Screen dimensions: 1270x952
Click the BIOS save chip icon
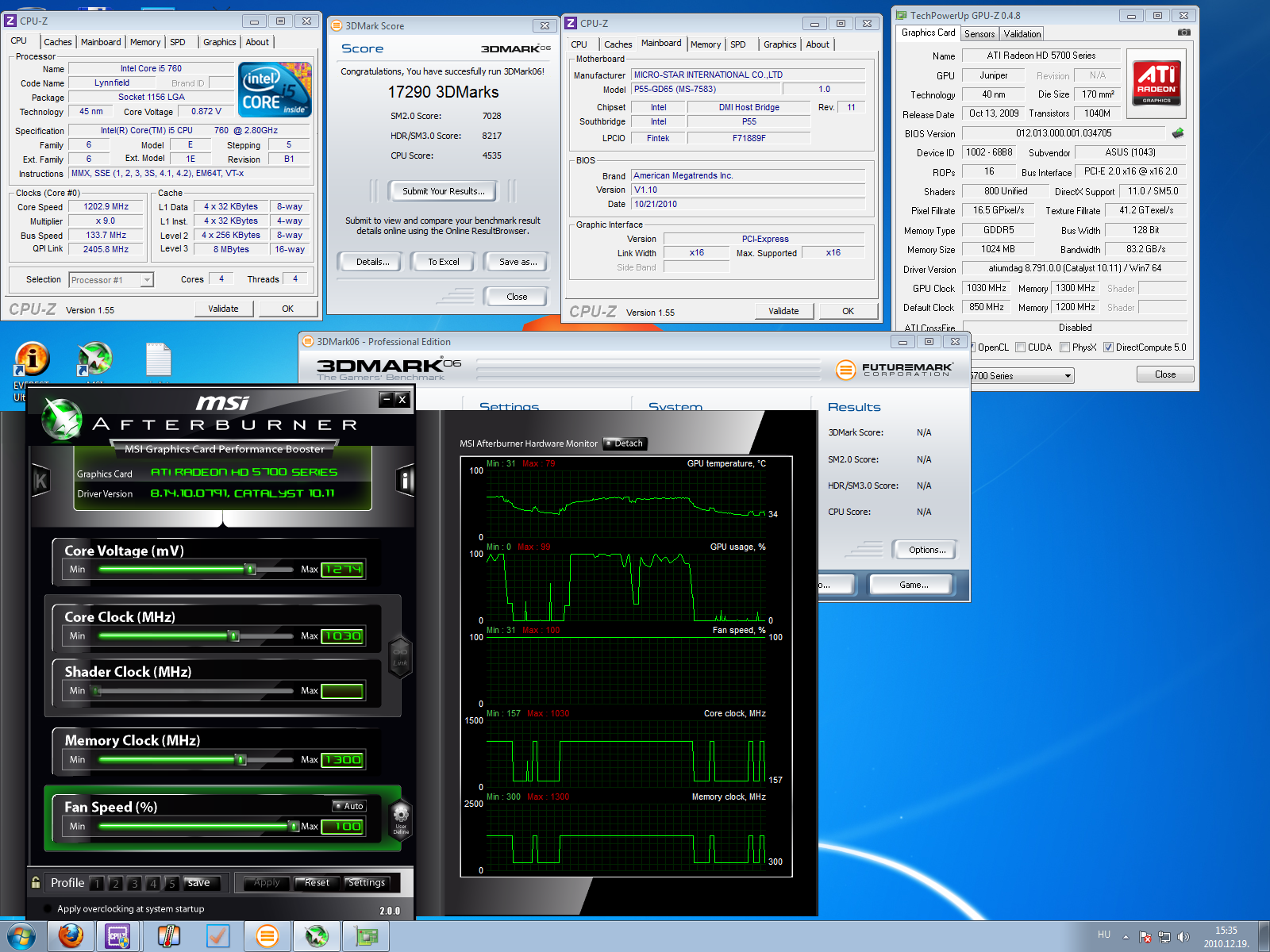coord(1178,133)
